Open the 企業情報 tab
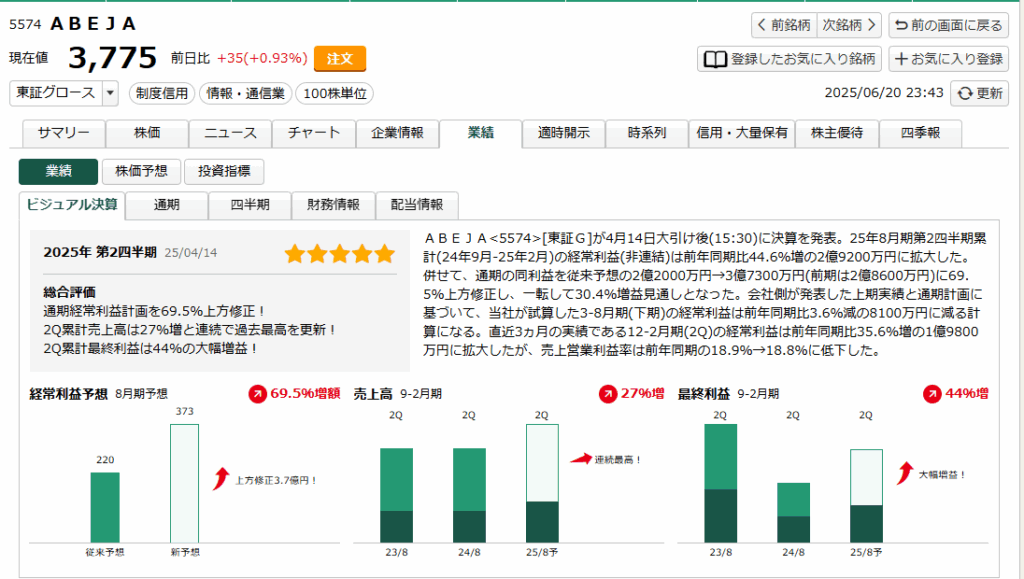The width and height of the screenshot is (1024, 579). tap(397, 133)
